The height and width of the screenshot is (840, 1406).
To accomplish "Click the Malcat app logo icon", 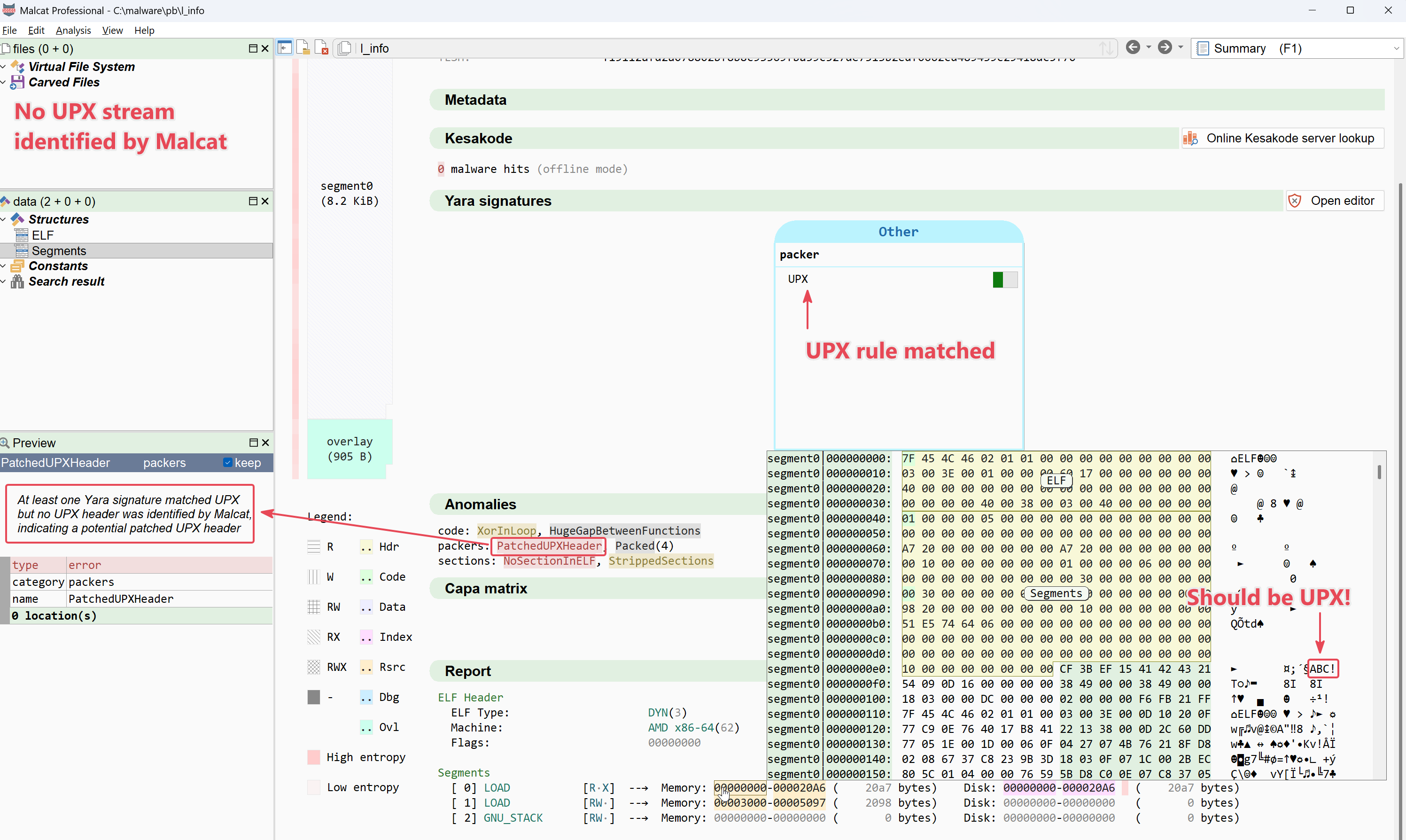I will point(8,9).
